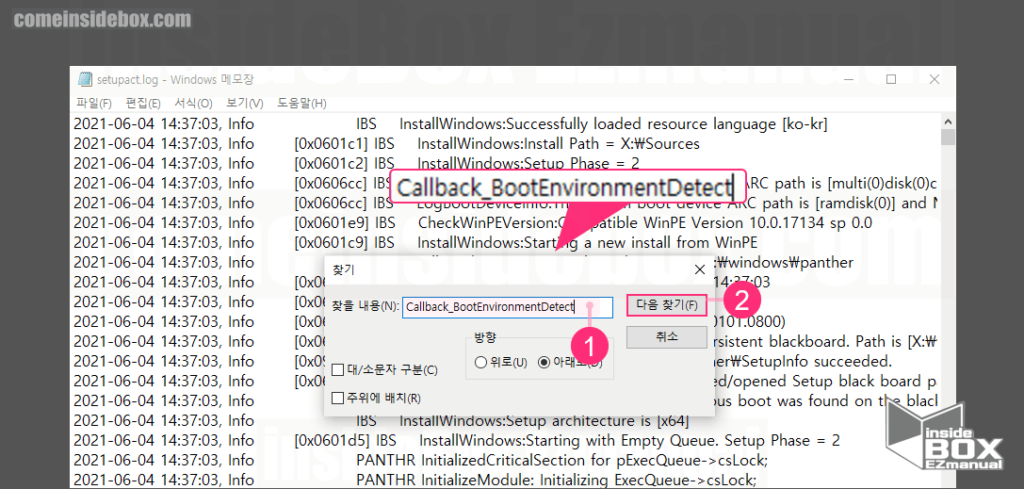Click the 찾을 내용 search text field
The height and width of the screenshot is (489, 1024).
[x=507, y=305]
